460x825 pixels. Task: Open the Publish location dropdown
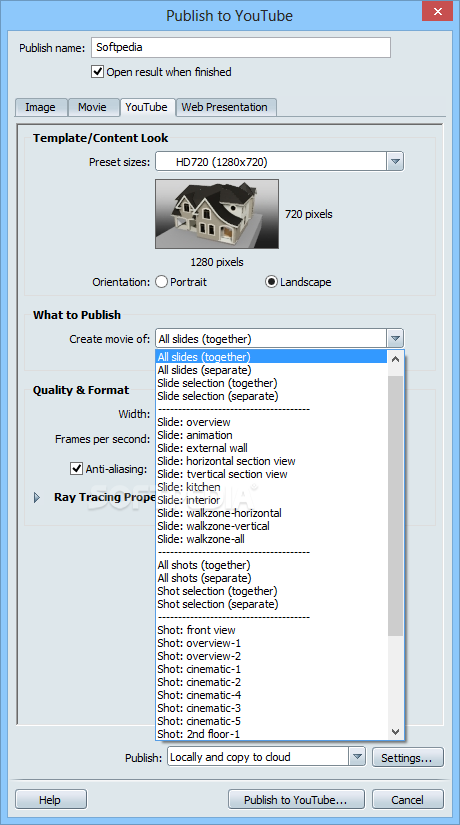coord(357,757)
